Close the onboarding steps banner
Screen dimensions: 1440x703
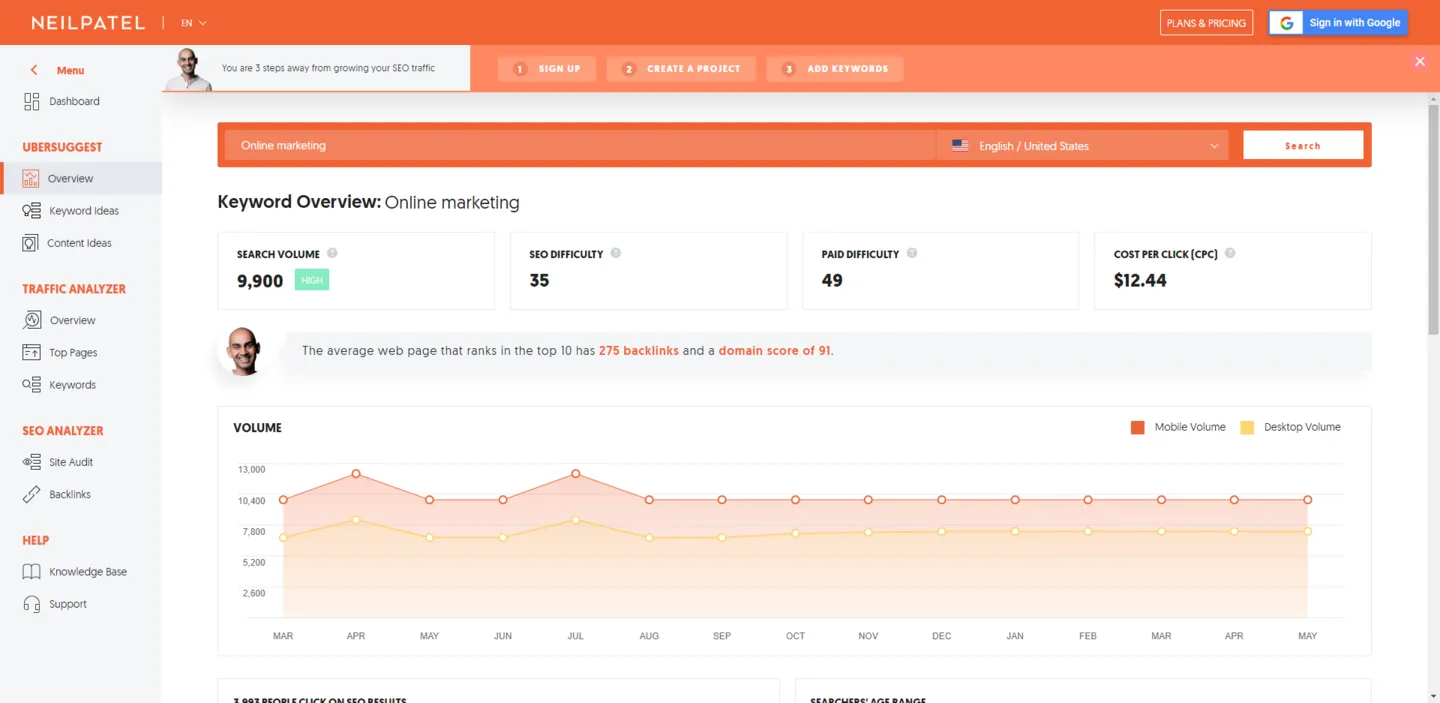click(x=1420, y=62)
